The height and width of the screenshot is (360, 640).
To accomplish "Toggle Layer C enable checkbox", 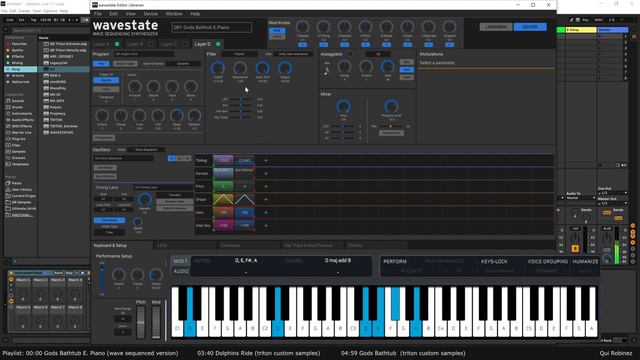I will coord(184,44).
